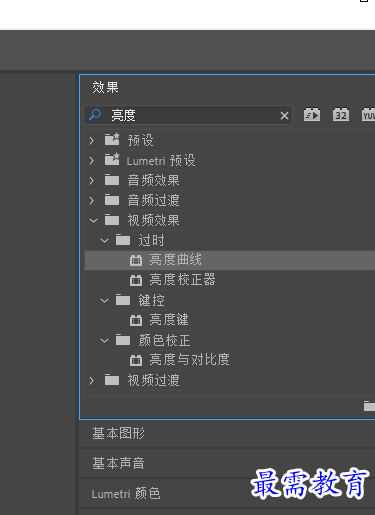The height and width of the screenshot is (515, 375).
Task: Select the 亮度键 effect label
Action: 169,320
